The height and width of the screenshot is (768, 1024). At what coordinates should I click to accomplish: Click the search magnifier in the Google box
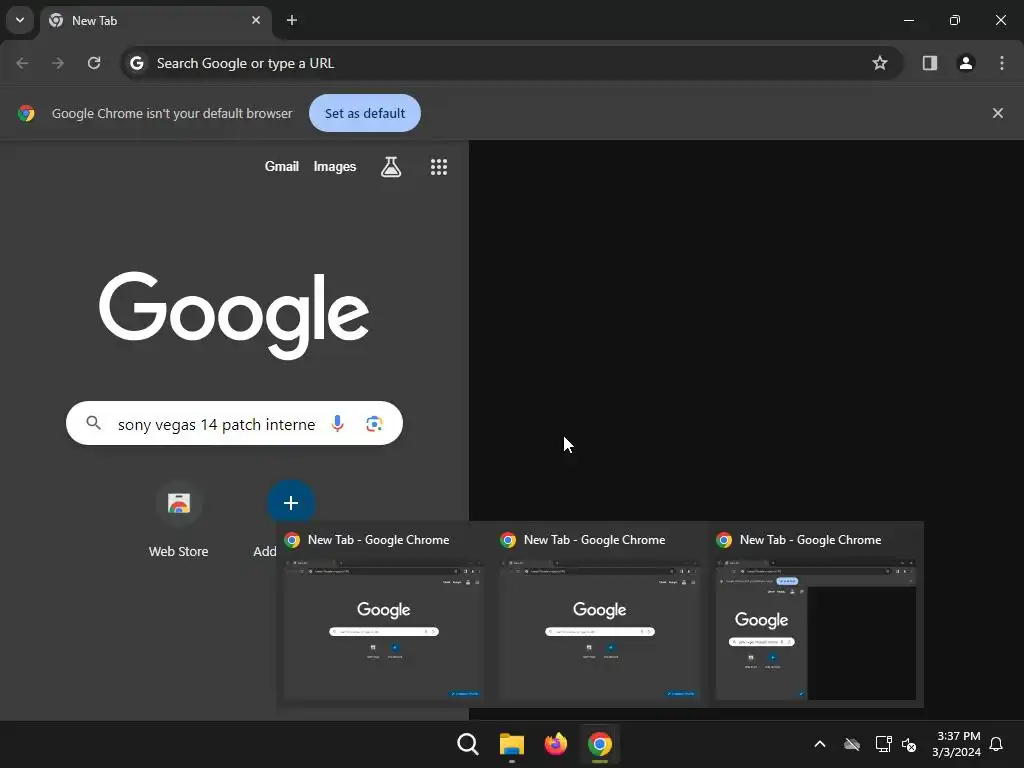(x=93, y=423)
